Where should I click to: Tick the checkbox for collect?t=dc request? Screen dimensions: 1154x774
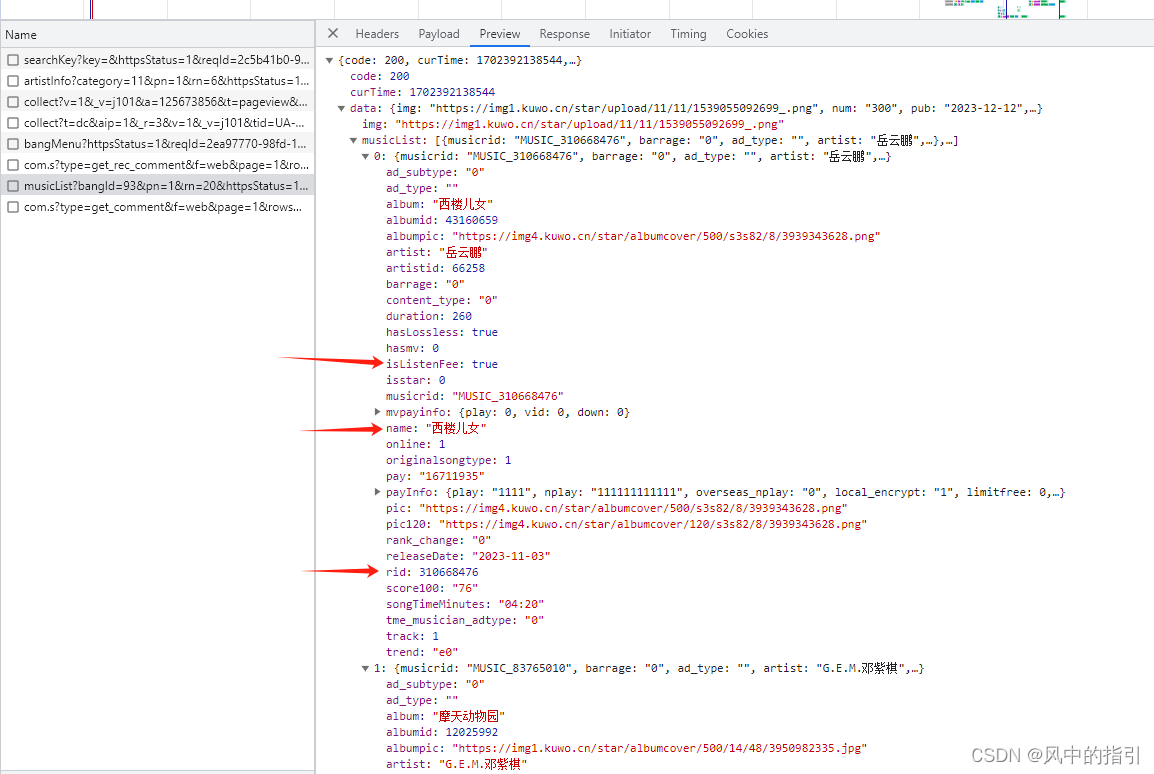pos(13,123)
